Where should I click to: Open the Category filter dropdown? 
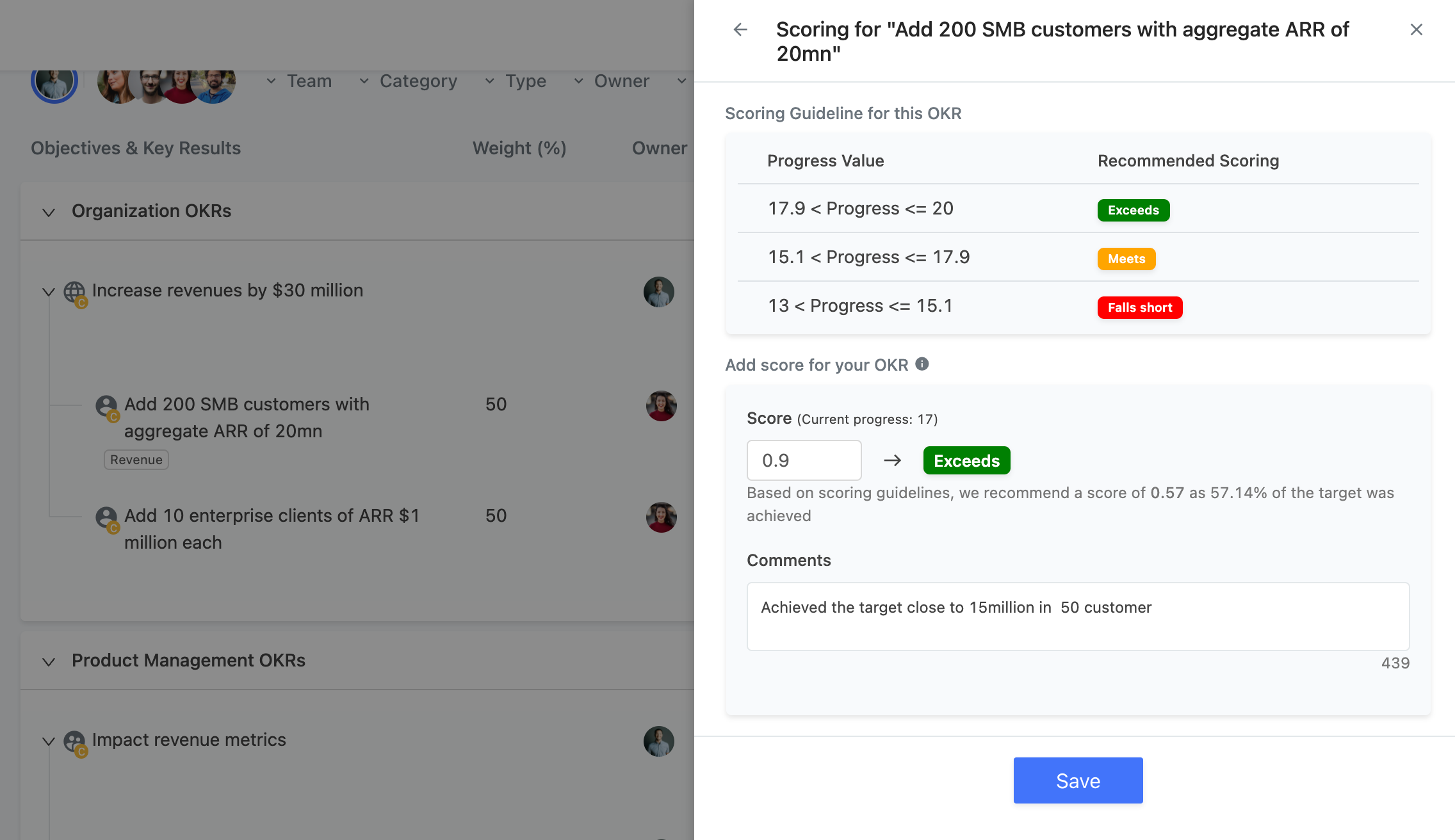point(408,81)
